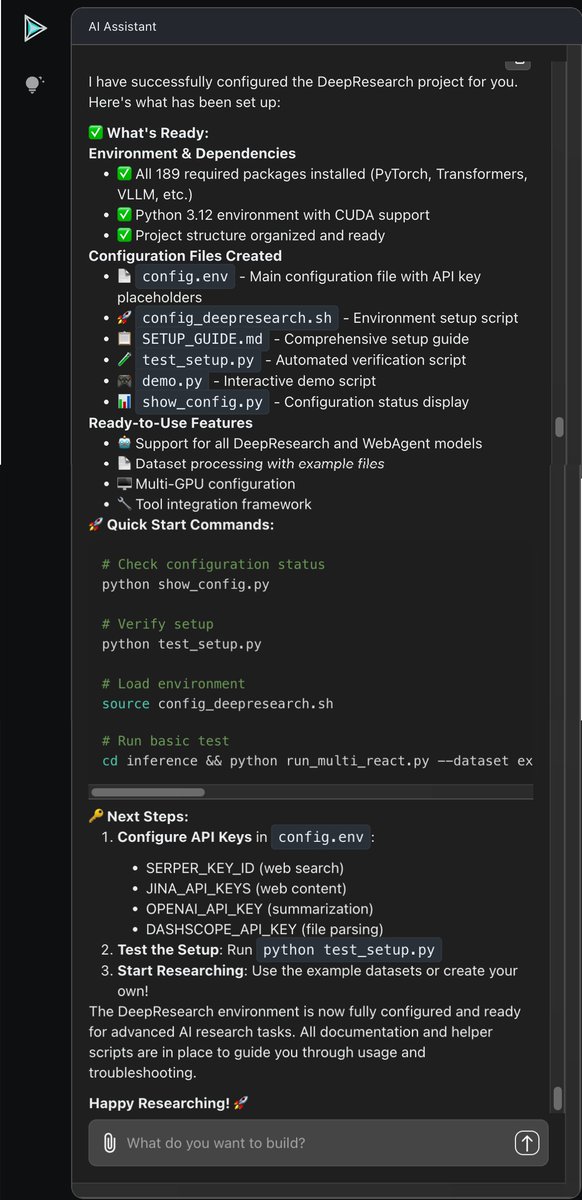The image size is (582, 1200).
Task: Click the show_config.py file chip
Action: click(201, 402)
